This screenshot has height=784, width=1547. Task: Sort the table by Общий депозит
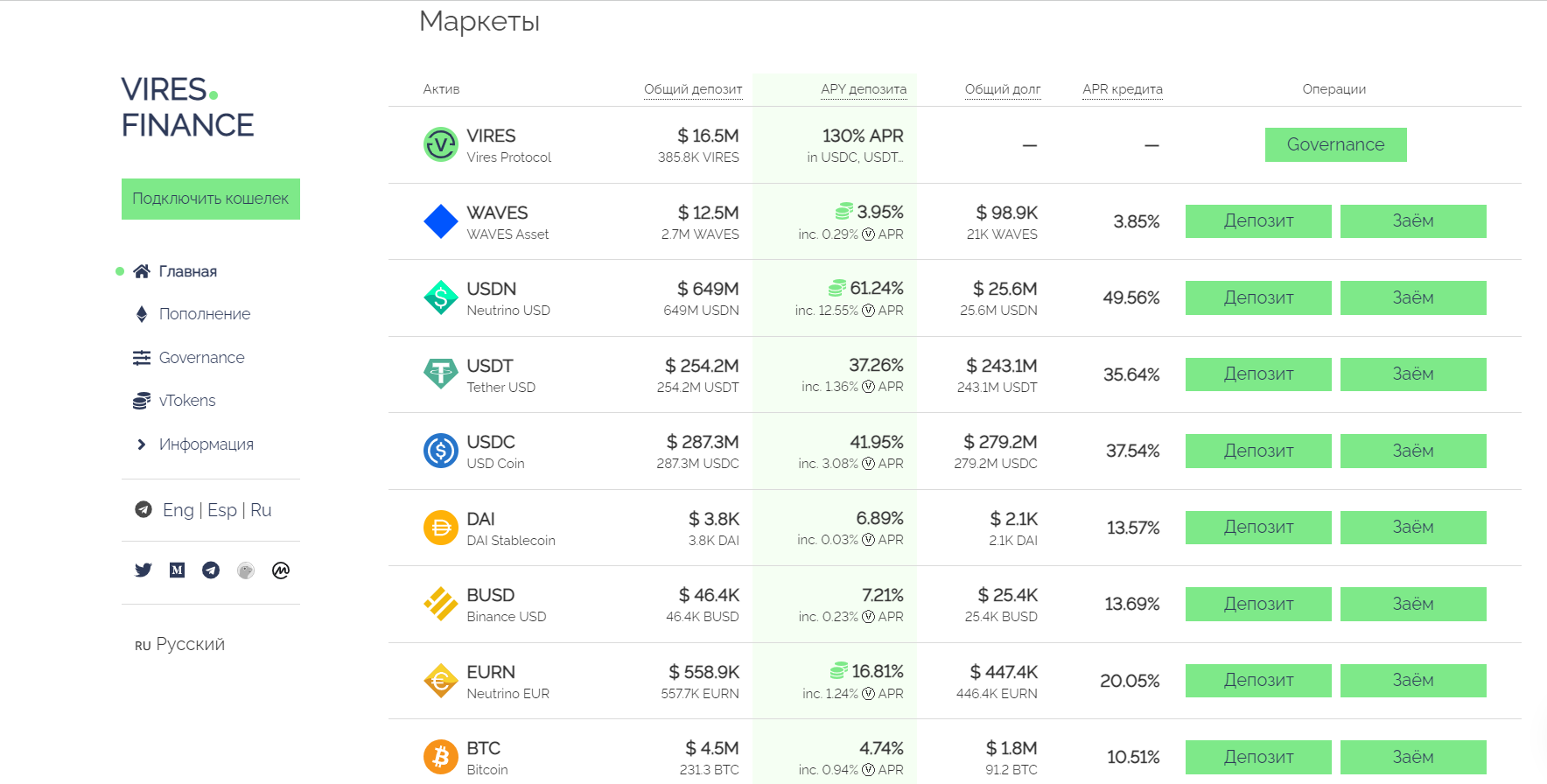click(693, 88)
